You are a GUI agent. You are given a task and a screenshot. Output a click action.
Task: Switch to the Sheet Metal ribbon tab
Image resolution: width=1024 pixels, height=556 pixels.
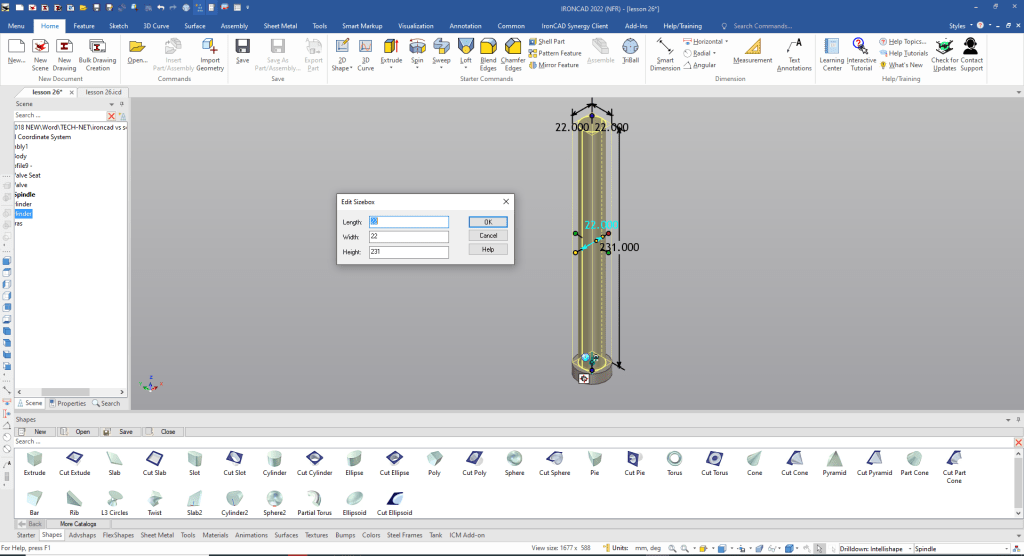pos(279,25)
